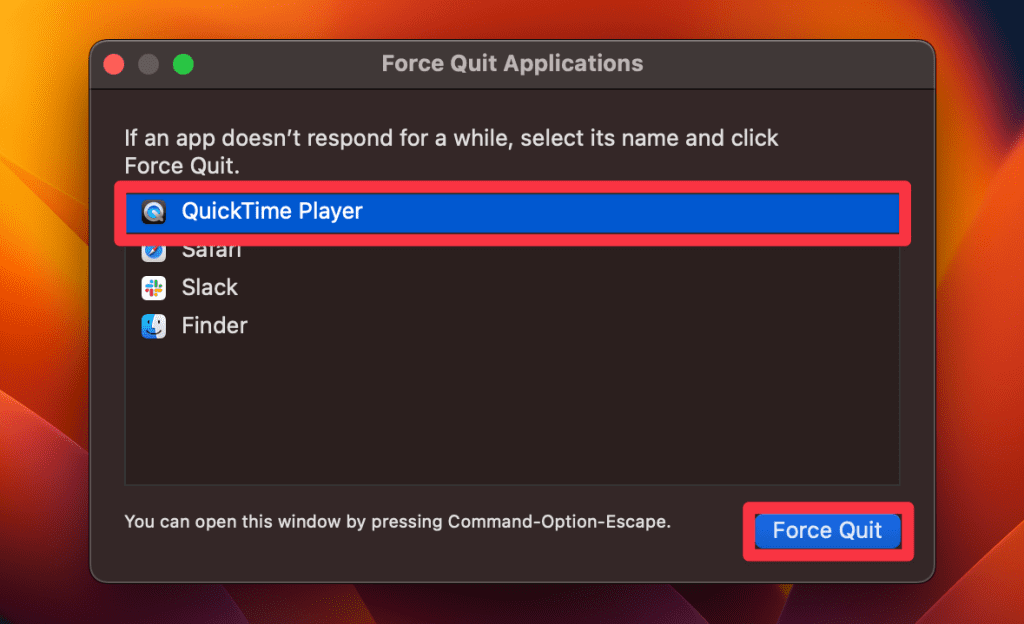The image size is (1024, 624).
Task: Click the Safari compass icon
Action: (154, 250)
